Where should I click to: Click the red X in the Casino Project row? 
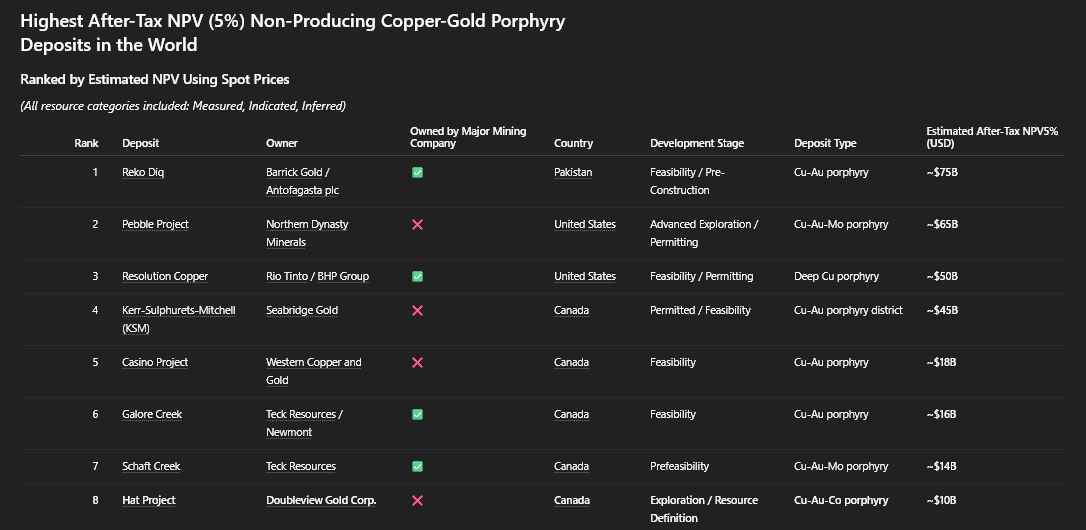[417, 362]
